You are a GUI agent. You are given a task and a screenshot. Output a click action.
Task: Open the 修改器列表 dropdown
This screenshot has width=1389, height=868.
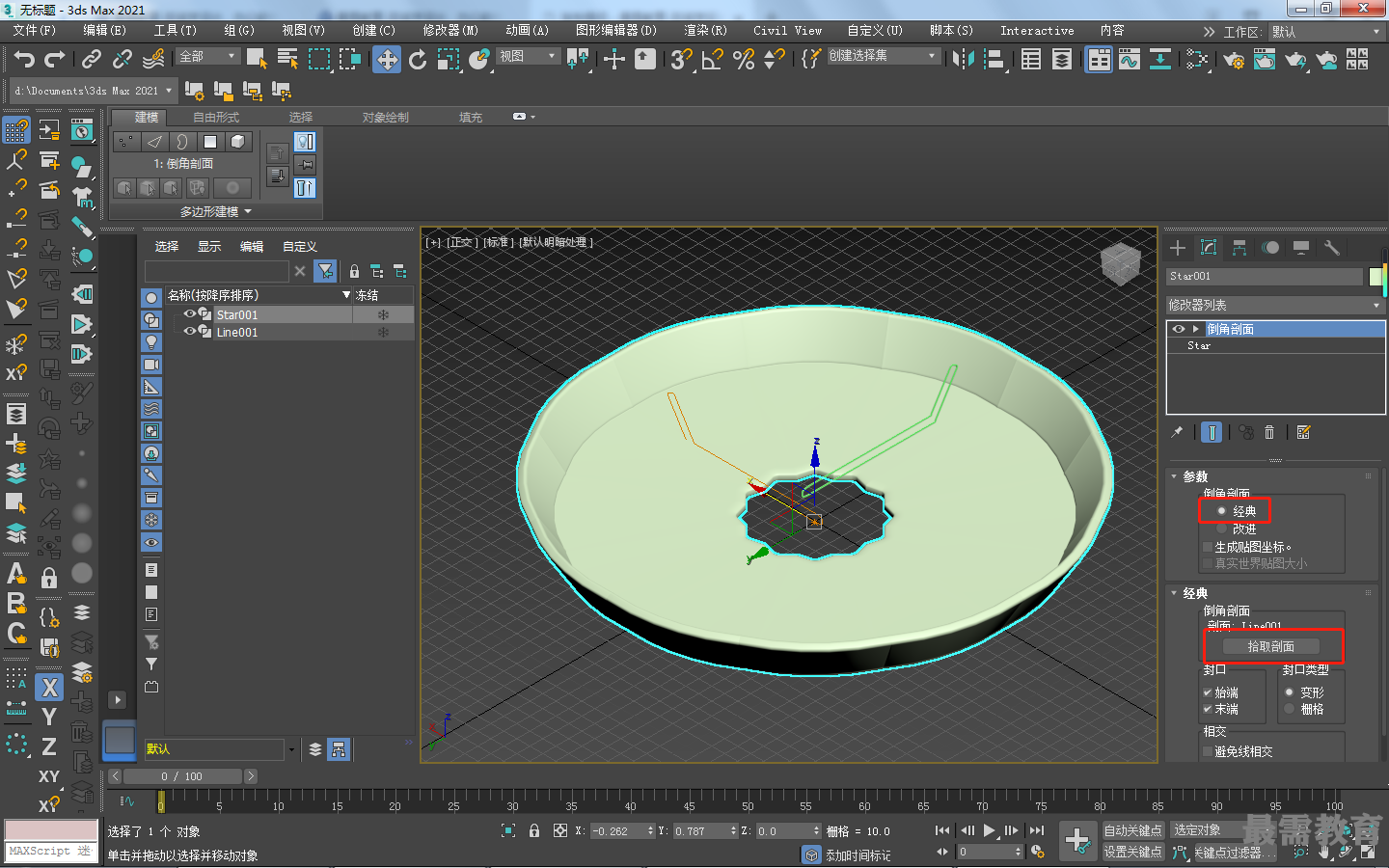click(x=1275, y=305)
